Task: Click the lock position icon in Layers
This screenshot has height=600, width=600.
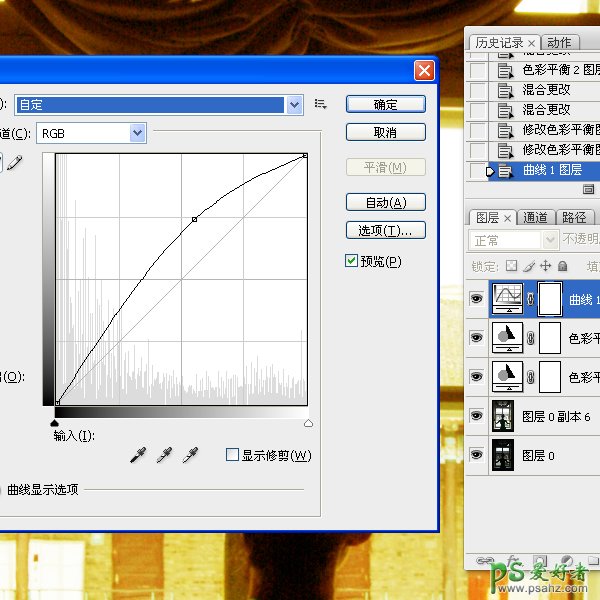Action: click(x=545, y=267)
